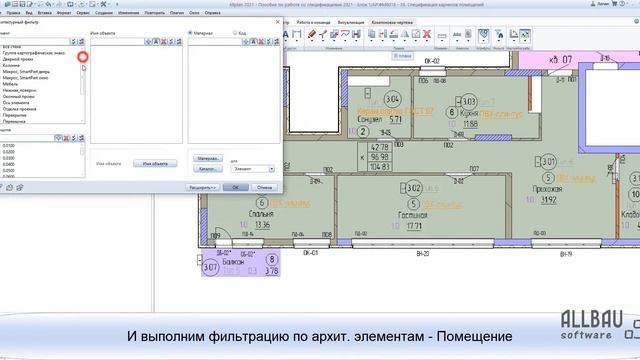Click the Имя объекта button
This screenshot has height=360, width=640.
(155, 164)
